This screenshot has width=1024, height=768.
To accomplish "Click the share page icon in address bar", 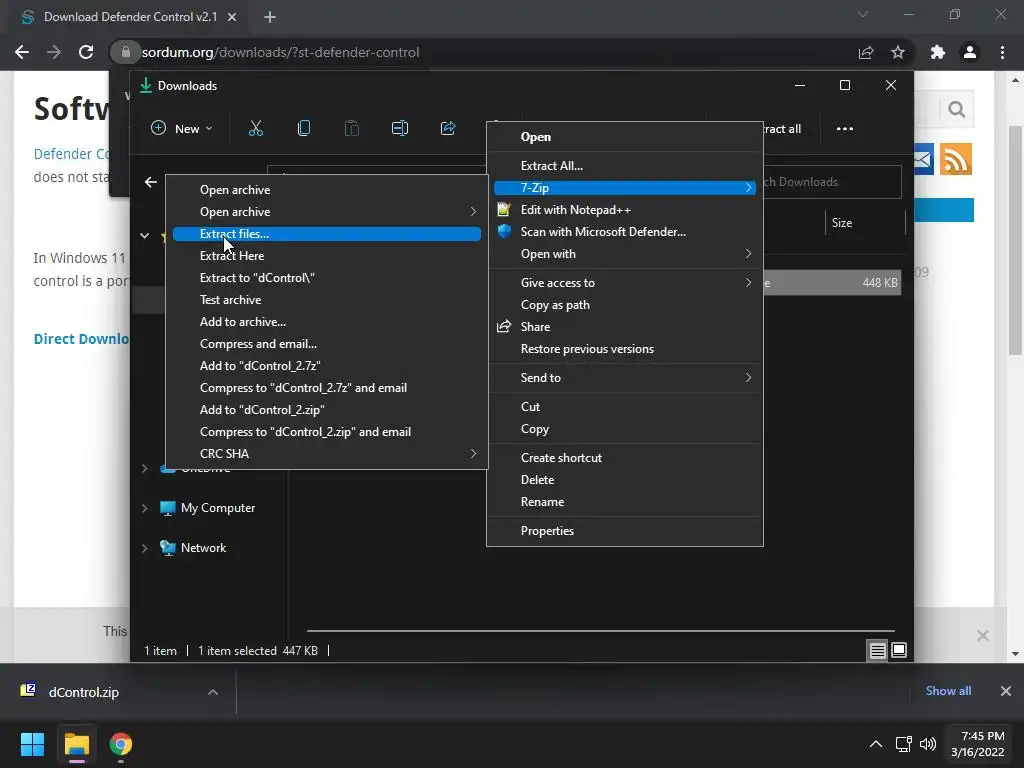I will click(x=866, y=52).
